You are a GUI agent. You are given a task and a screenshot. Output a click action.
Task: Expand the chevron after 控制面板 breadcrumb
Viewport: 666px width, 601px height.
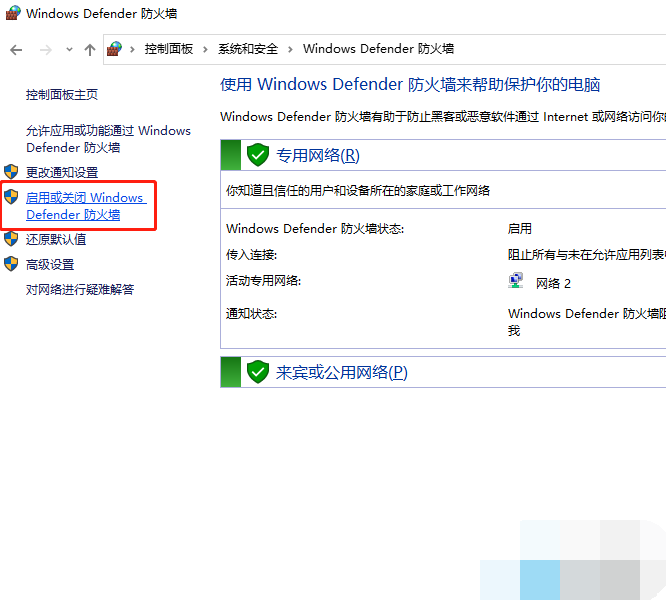point(206,49)
